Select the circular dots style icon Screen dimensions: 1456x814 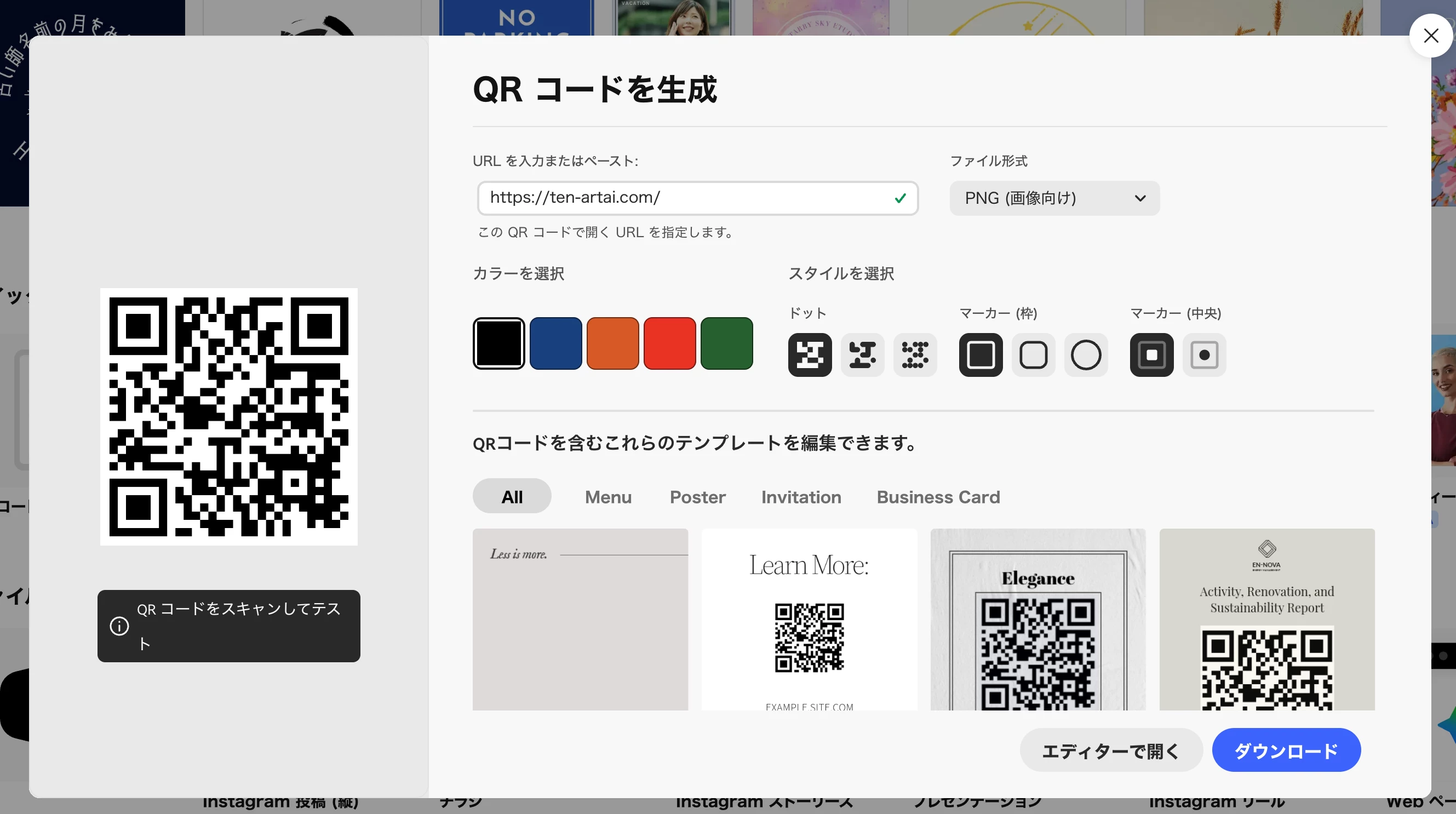915,355
